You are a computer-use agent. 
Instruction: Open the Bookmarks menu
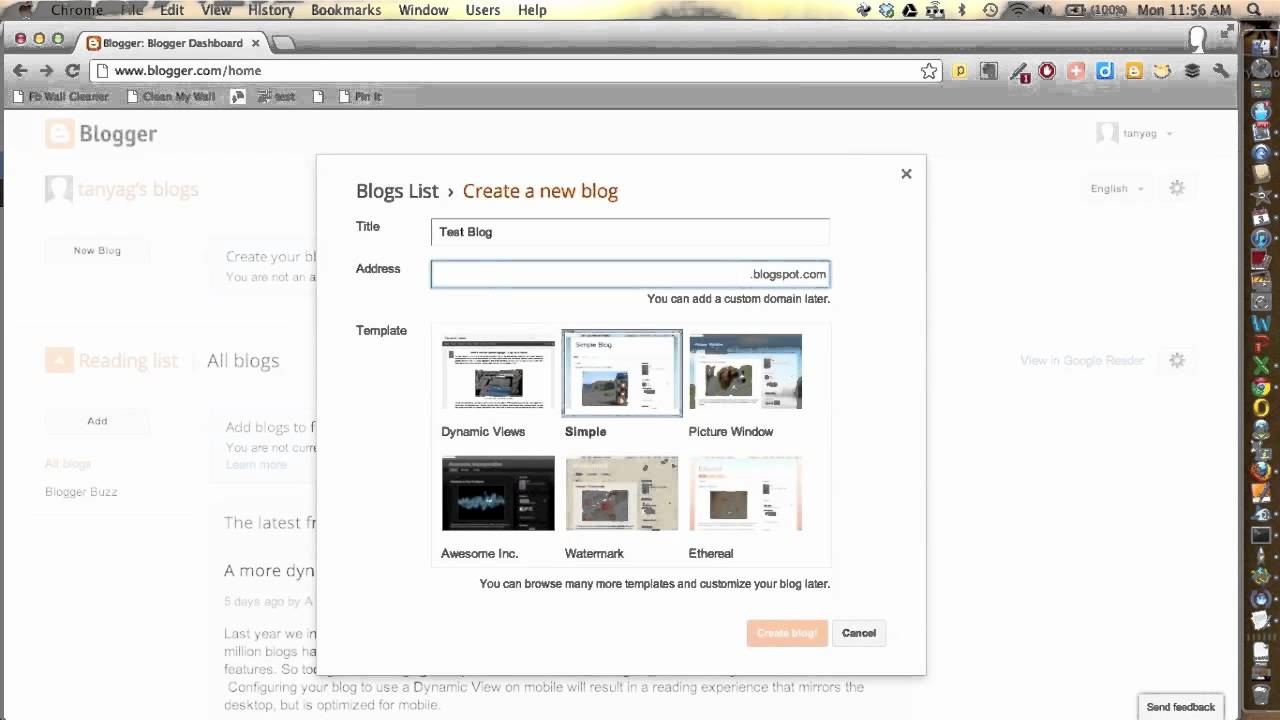click(x=346, y=10)
